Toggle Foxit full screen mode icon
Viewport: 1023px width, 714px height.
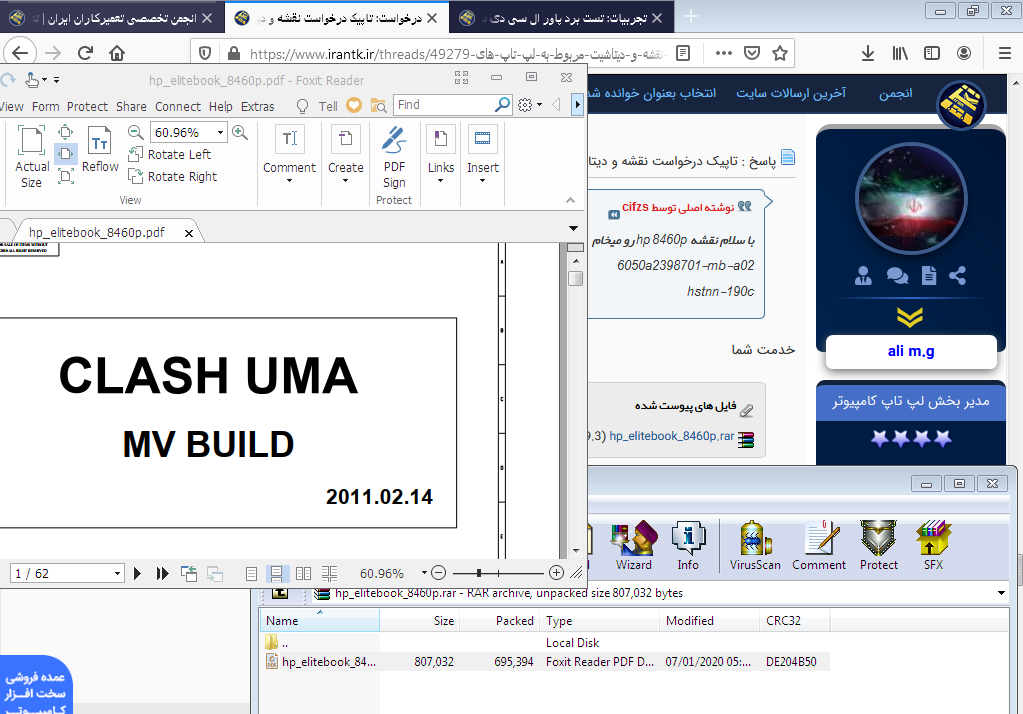[461, 78]
